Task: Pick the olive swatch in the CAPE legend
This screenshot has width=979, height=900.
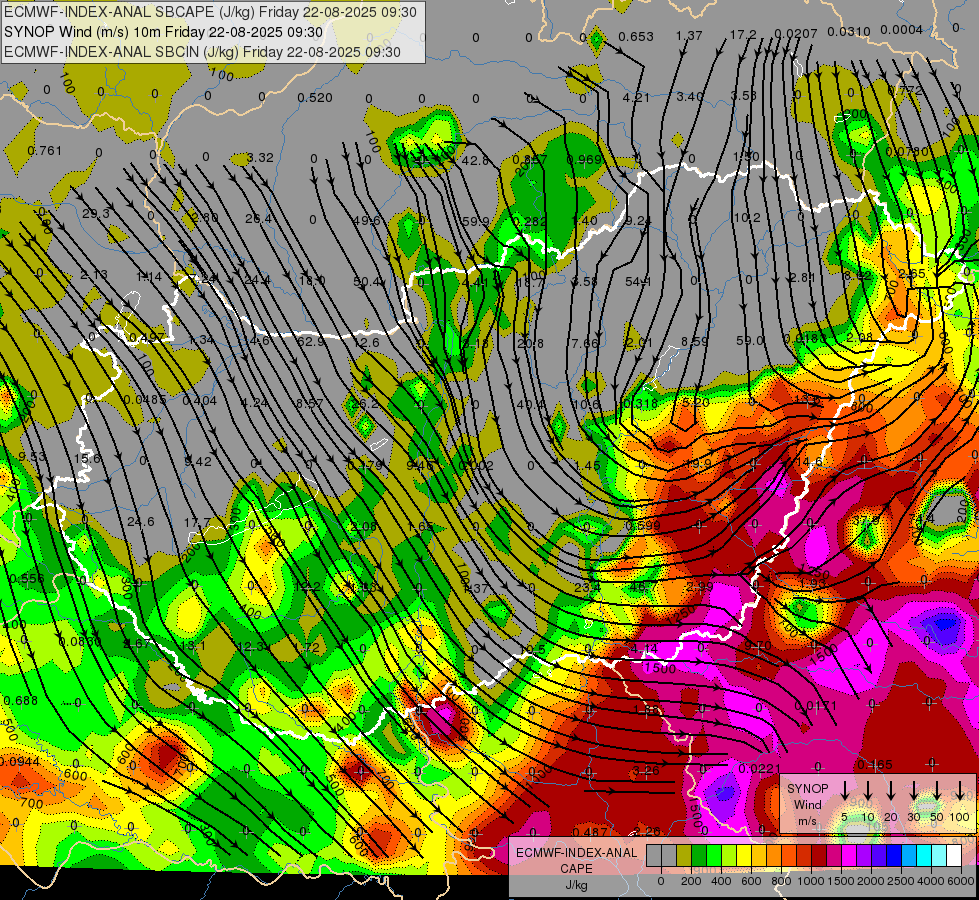Action: [x=684, y=856]
